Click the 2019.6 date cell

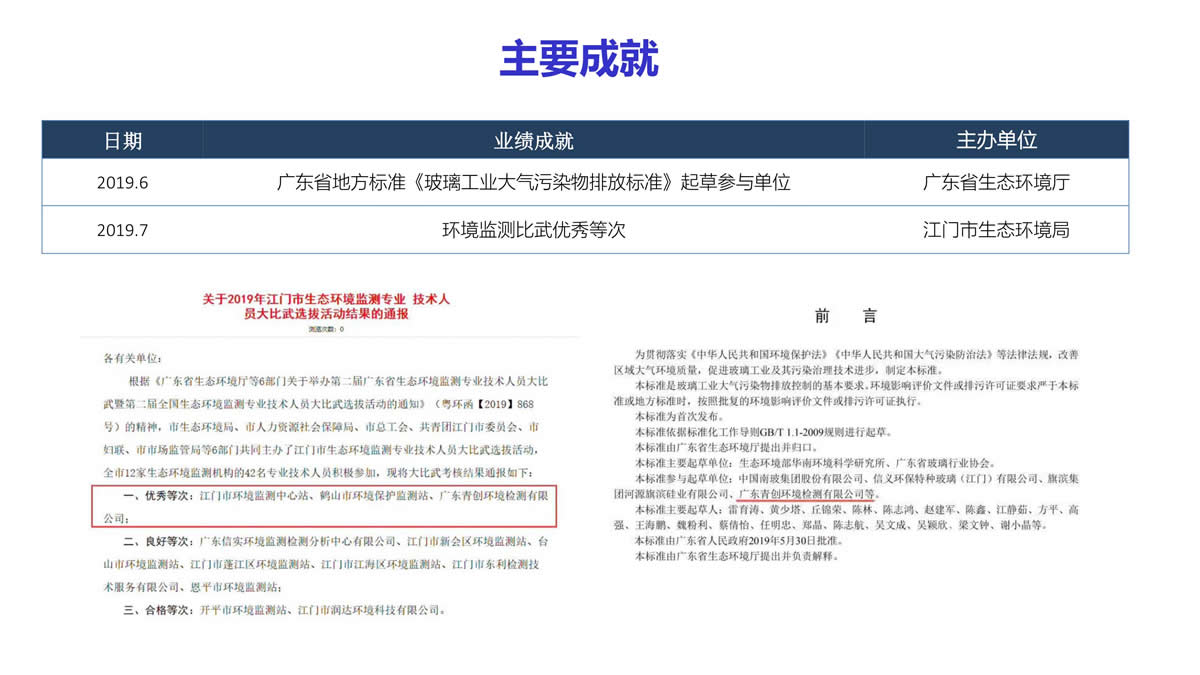[123, 183]
